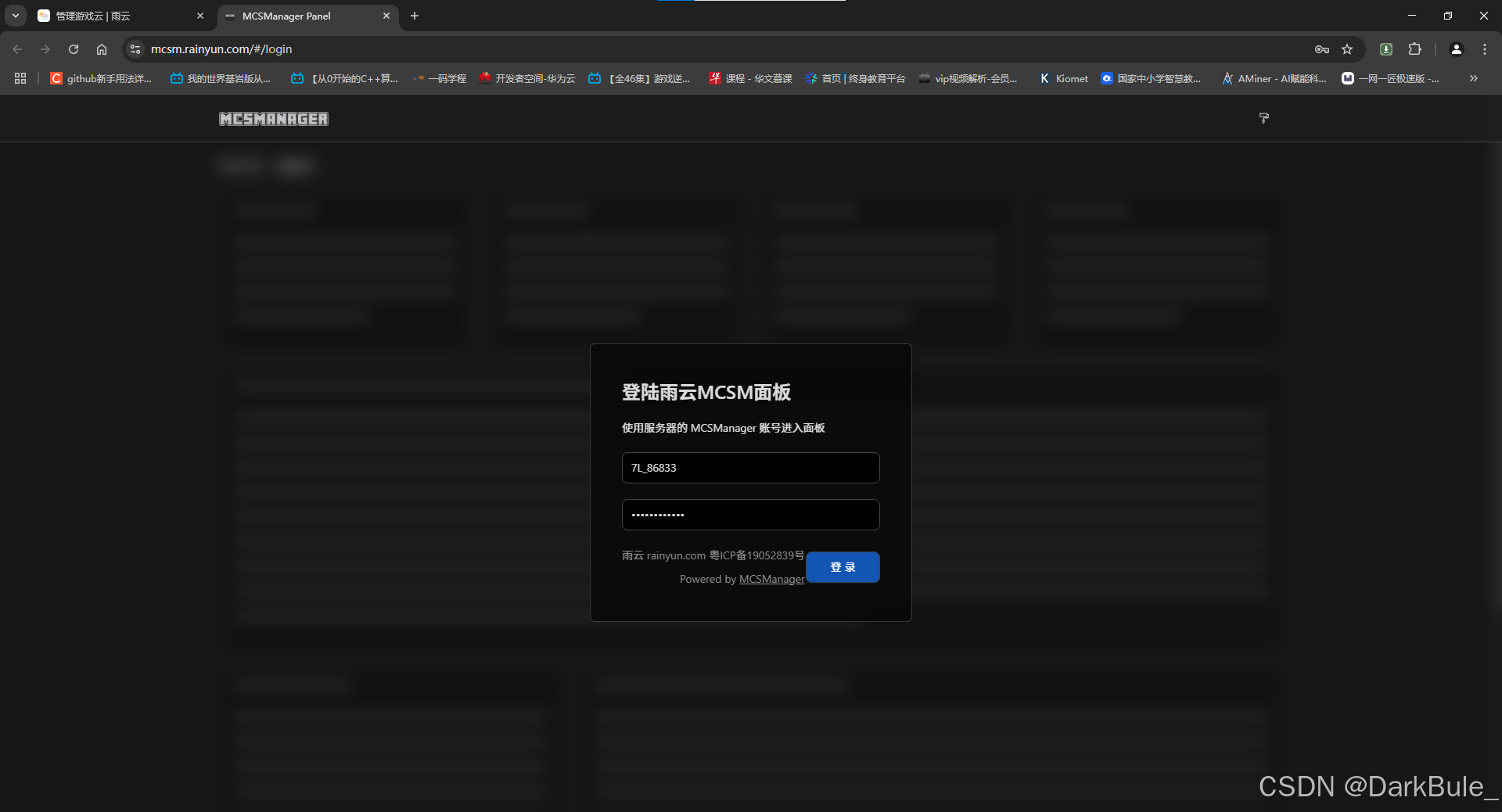The image size is (1502, 812).
Task: Go forward to the next page
Action: pos(45,49)
